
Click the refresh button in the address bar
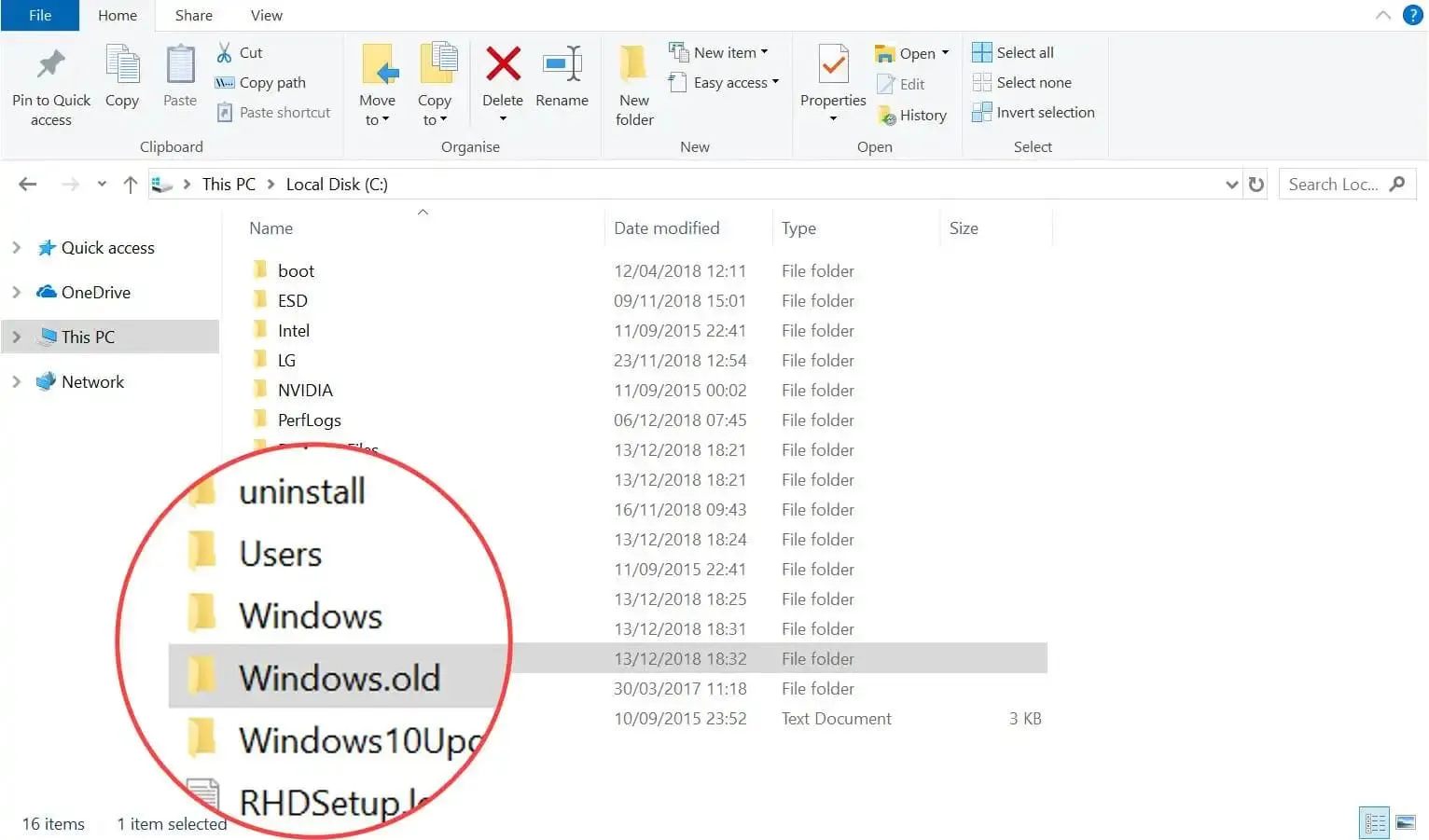pyautogui.click(x=1256, y=184)
